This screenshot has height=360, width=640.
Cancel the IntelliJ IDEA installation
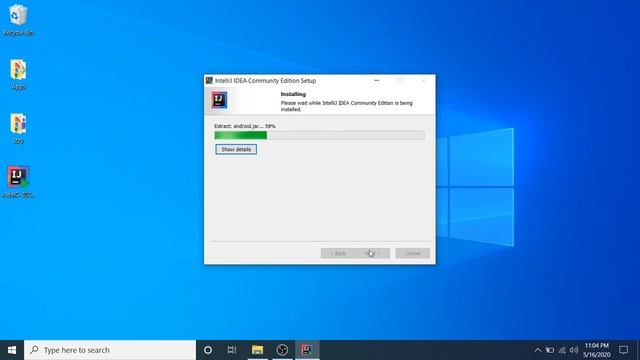pos(412,253)
